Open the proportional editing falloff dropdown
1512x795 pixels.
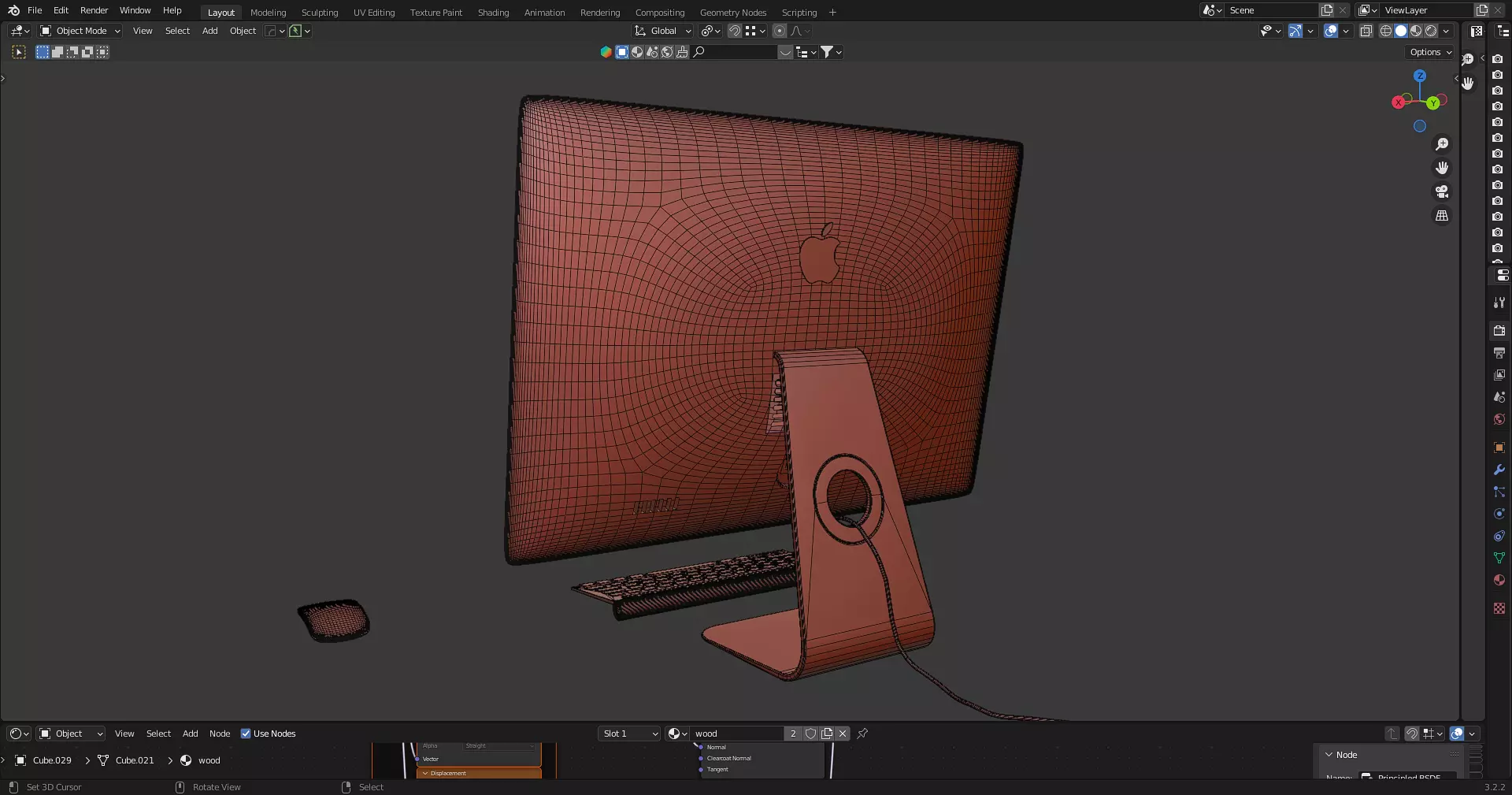click(800, 31)
